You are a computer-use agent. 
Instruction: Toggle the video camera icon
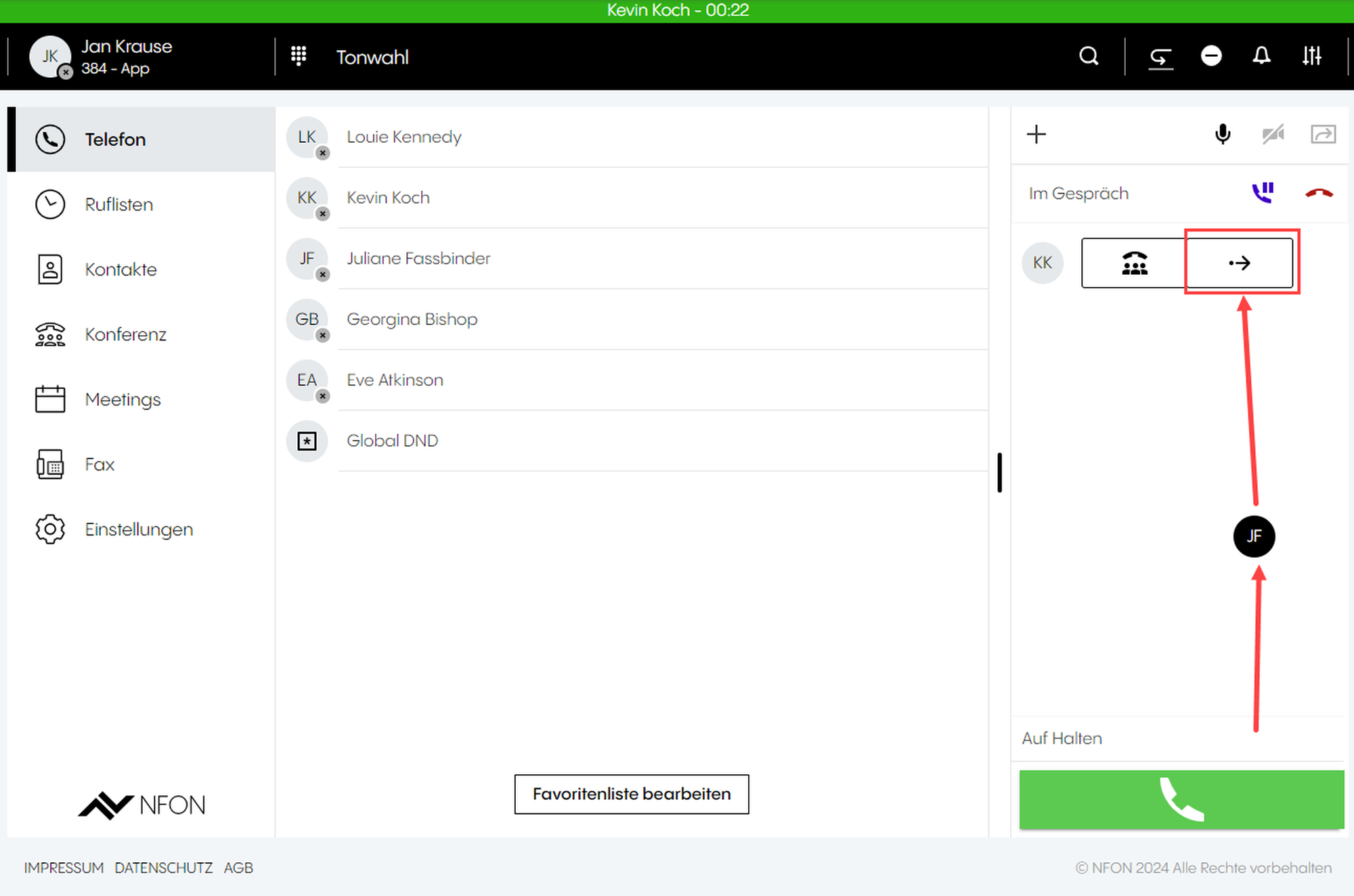[x=1273, y=134]
